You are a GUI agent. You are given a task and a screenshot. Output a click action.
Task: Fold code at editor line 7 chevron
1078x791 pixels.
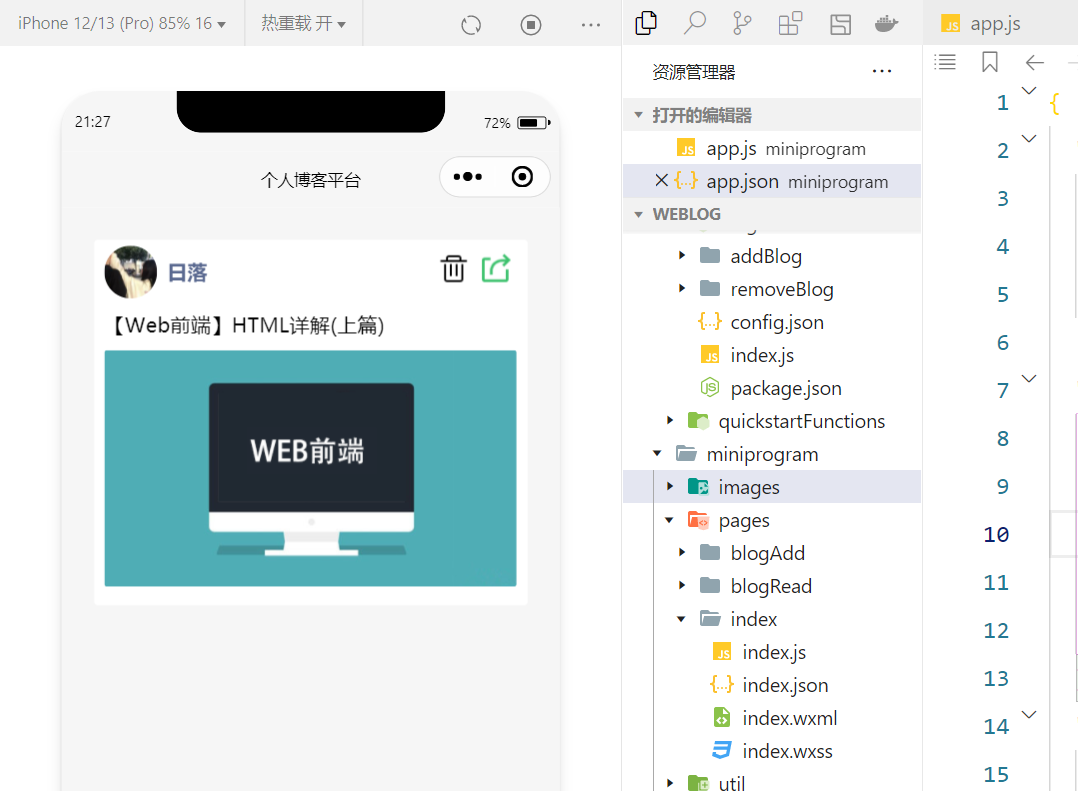click(x=1028, y=379)
